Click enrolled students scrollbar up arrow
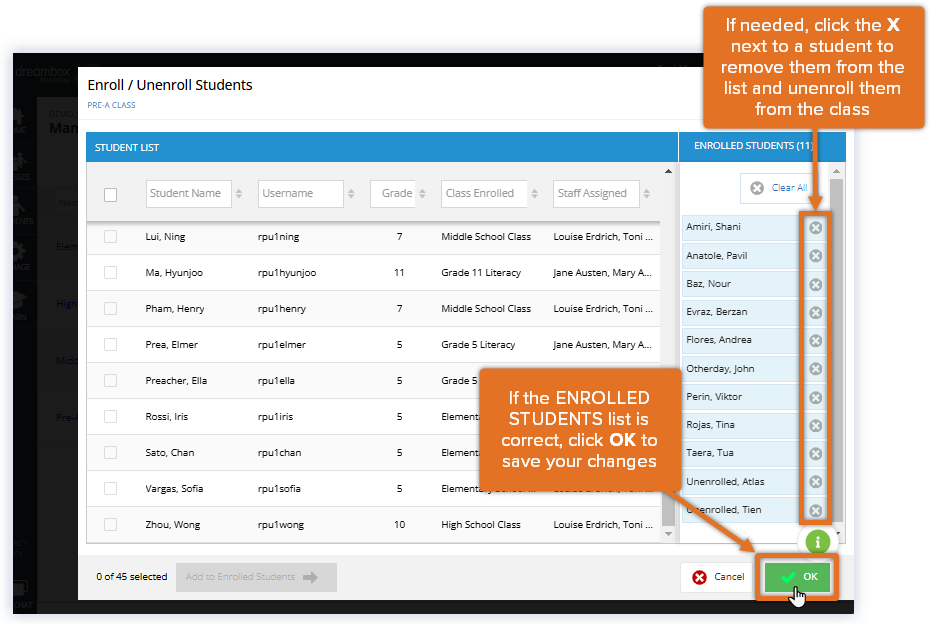 coord(836,171)
